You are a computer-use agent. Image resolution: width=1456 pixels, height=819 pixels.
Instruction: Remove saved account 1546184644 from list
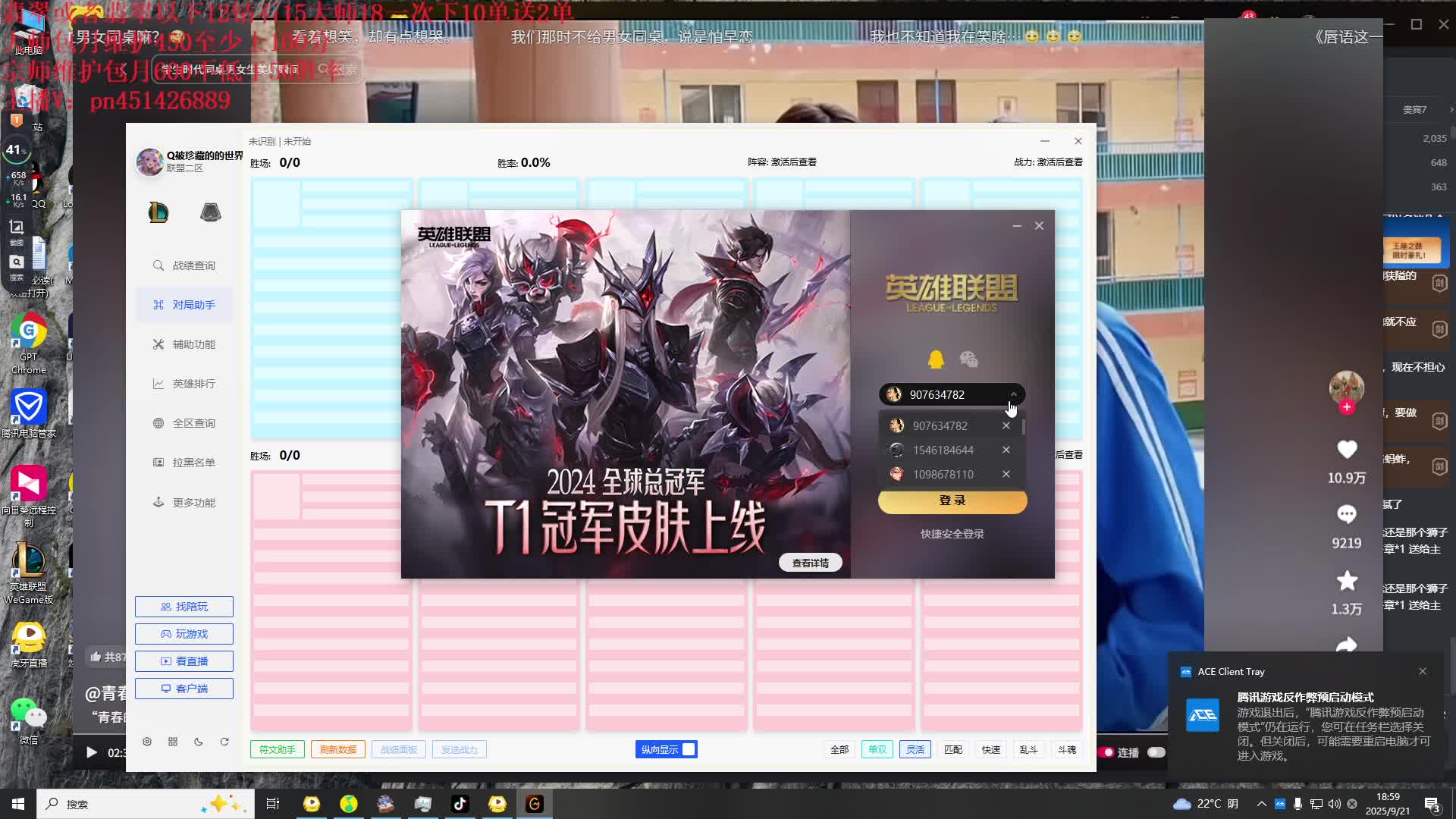(1006, 450)
